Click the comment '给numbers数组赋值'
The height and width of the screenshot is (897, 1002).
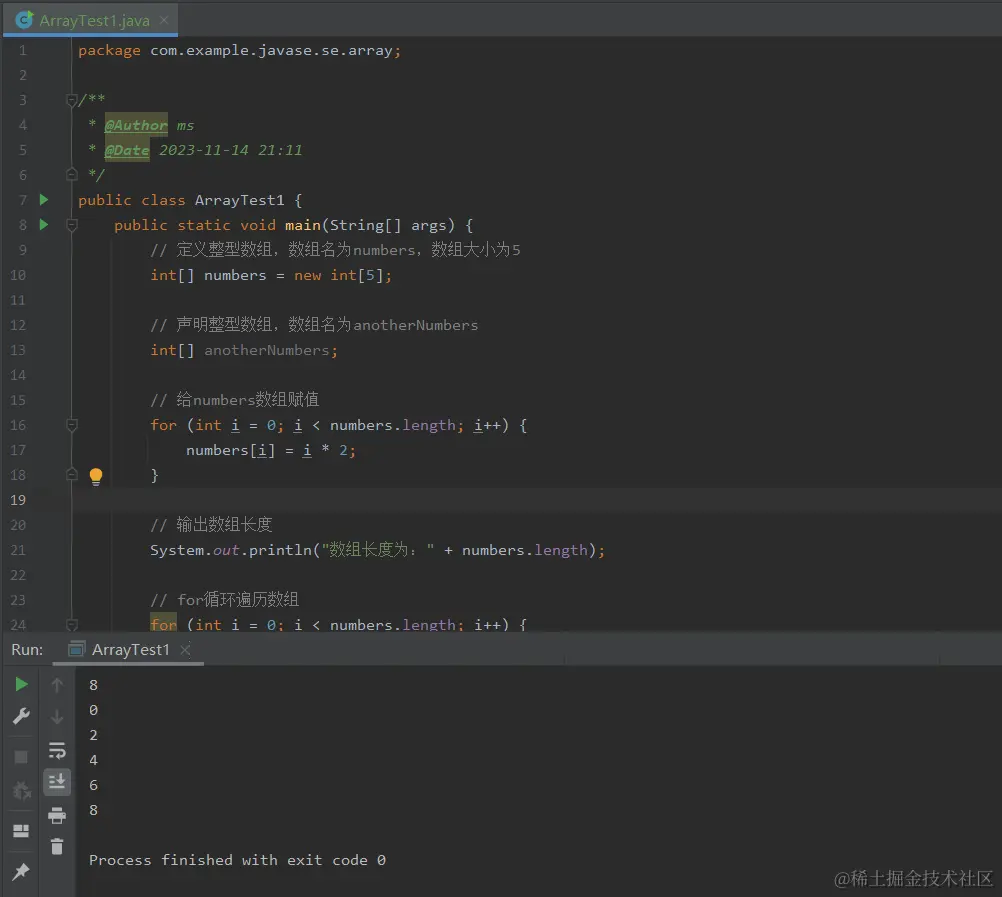[x=248, y=400]
